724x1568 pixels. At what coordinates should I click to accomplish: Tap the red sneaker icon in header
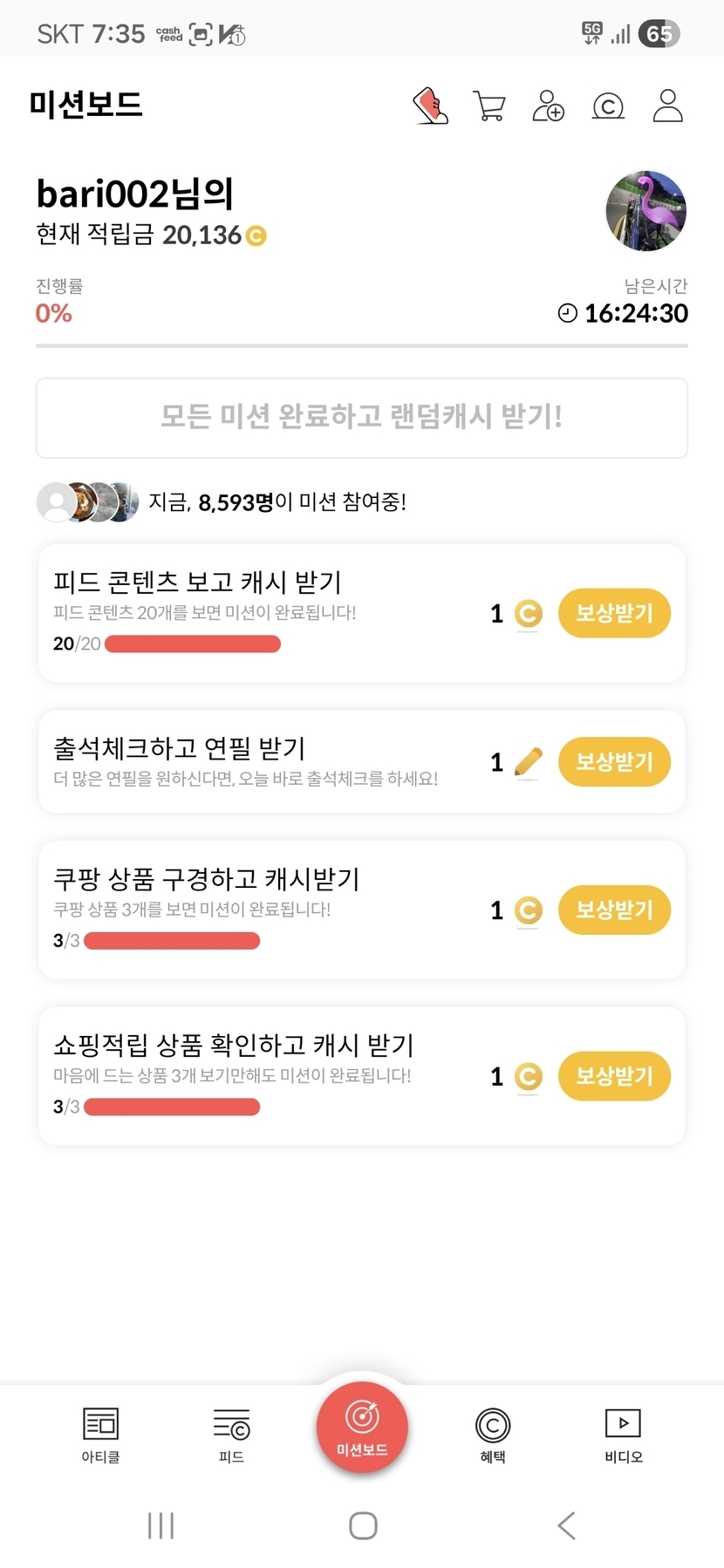[430, 106]
